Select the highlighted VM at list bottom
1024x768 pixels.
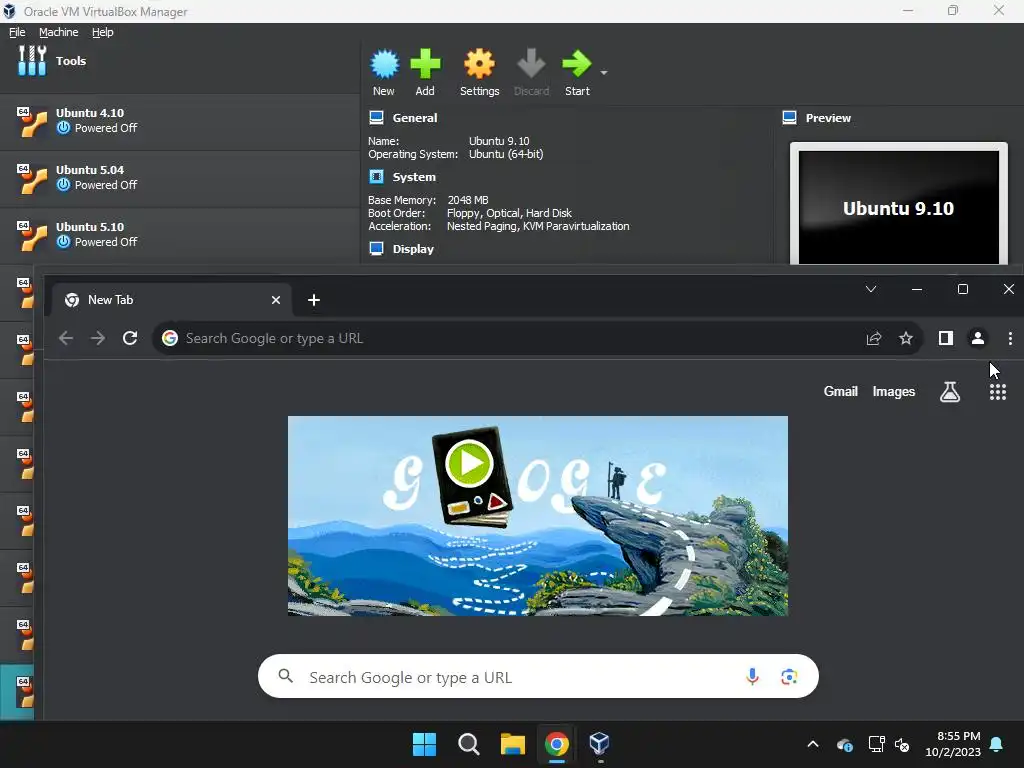pos(17,692)
